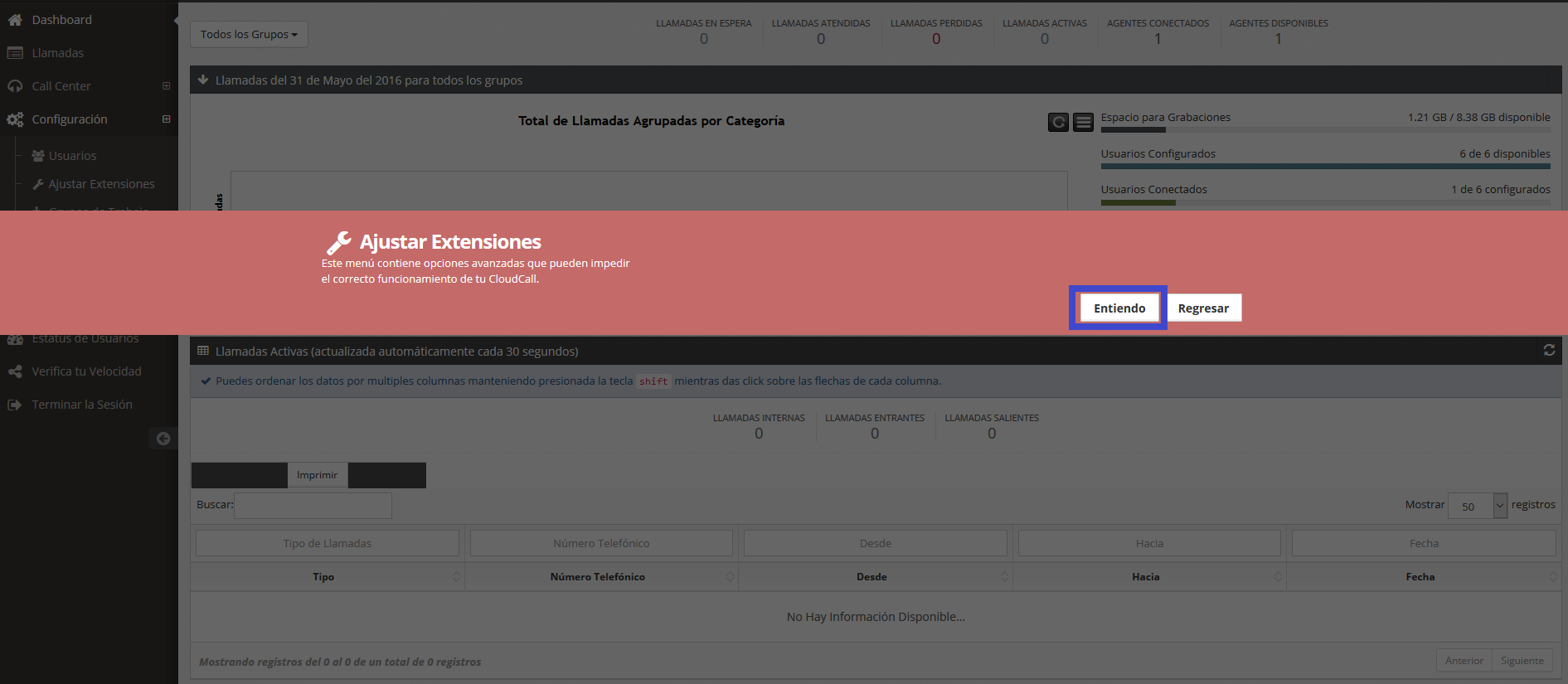Open the Mostrar registros dropdown
1568x684 pixels.
point(1477,506)
